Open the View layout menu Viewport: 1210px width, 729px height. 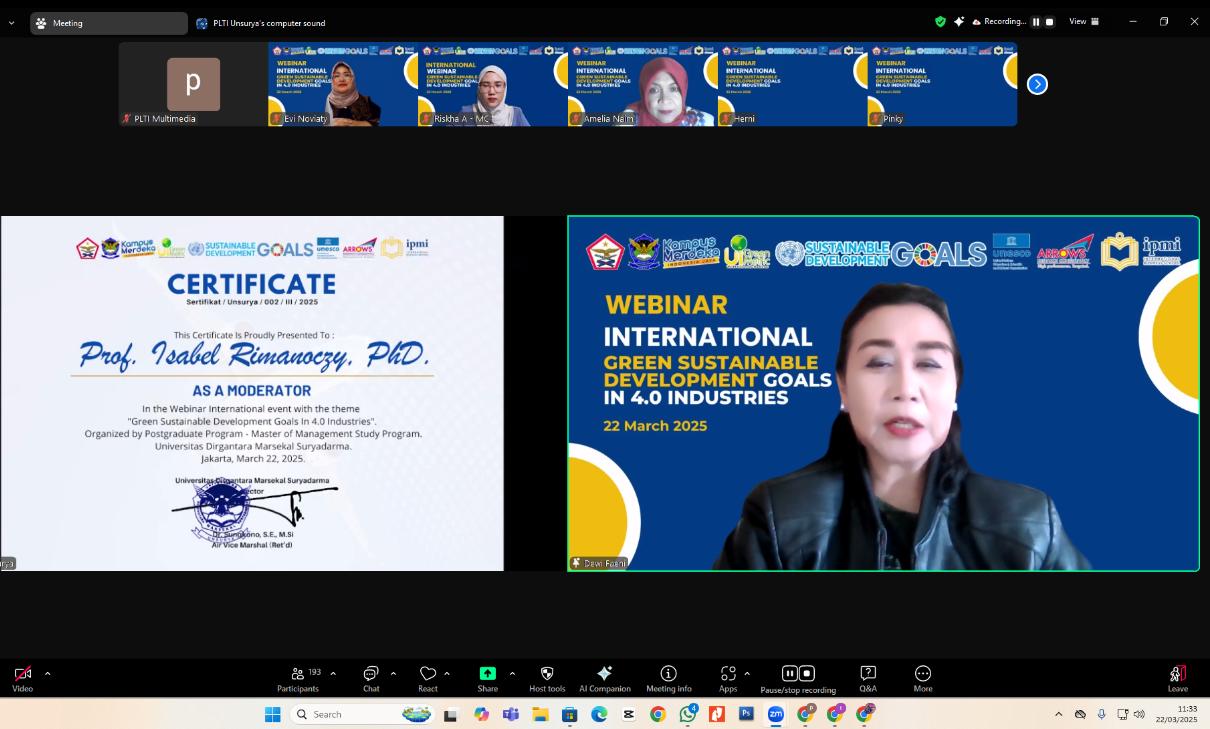coord(1084,22)
